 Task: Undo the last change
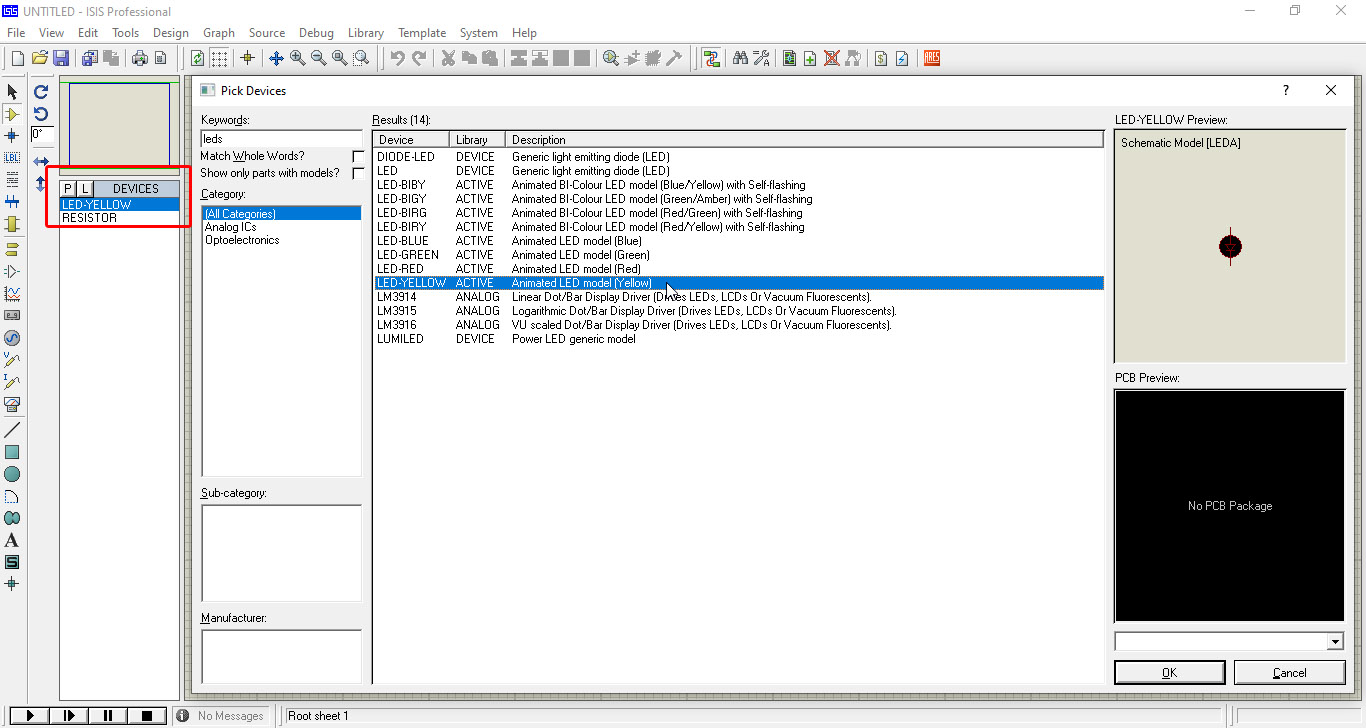click(x=398, y=59)
